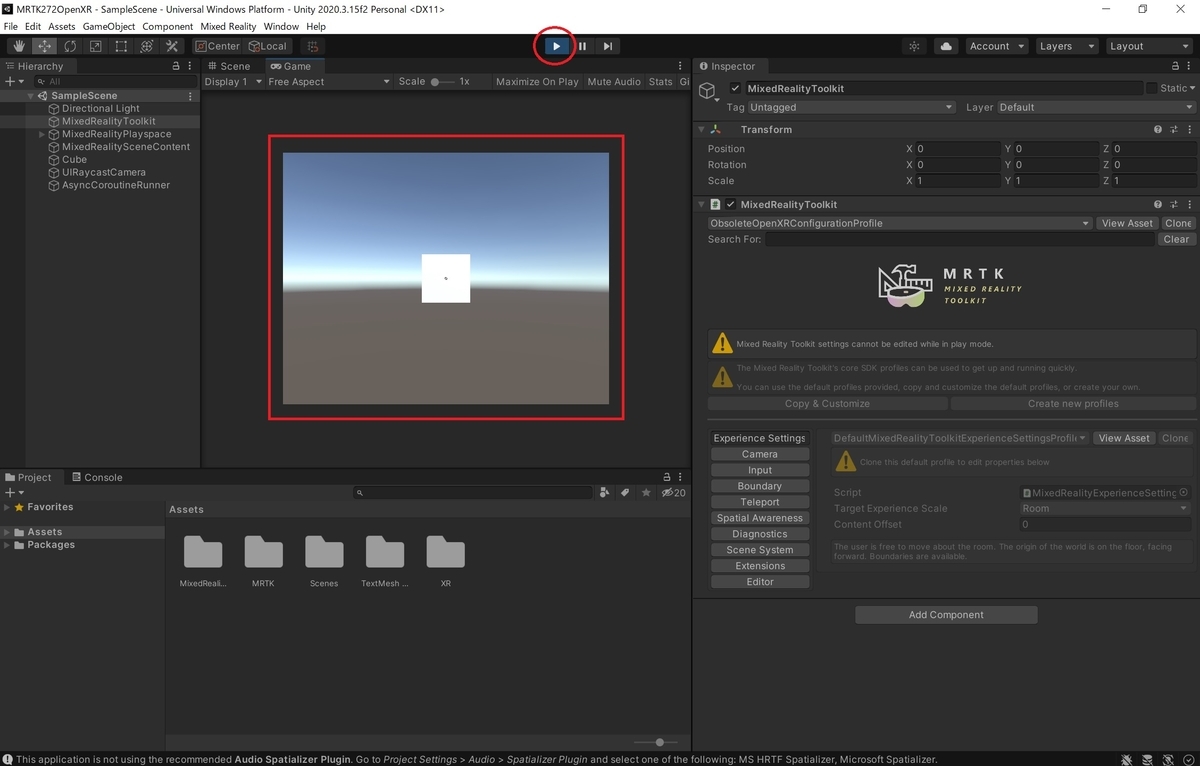
Task: Open the Collab sun-shaped toolbar icon
Action: (x=914, y=46)
